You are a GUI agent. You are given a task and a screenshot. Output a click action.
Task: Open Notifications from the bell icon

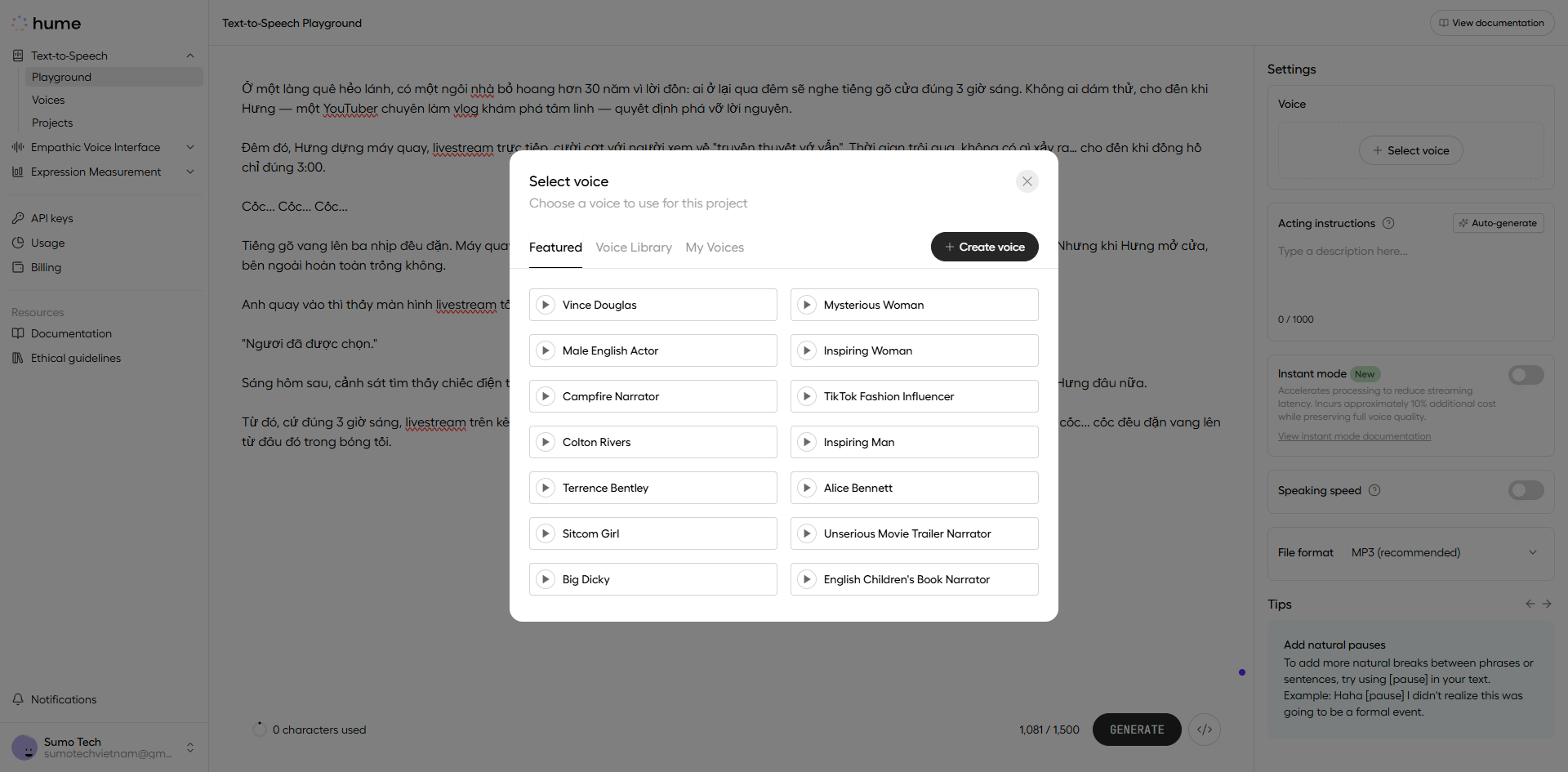[18, 699]
